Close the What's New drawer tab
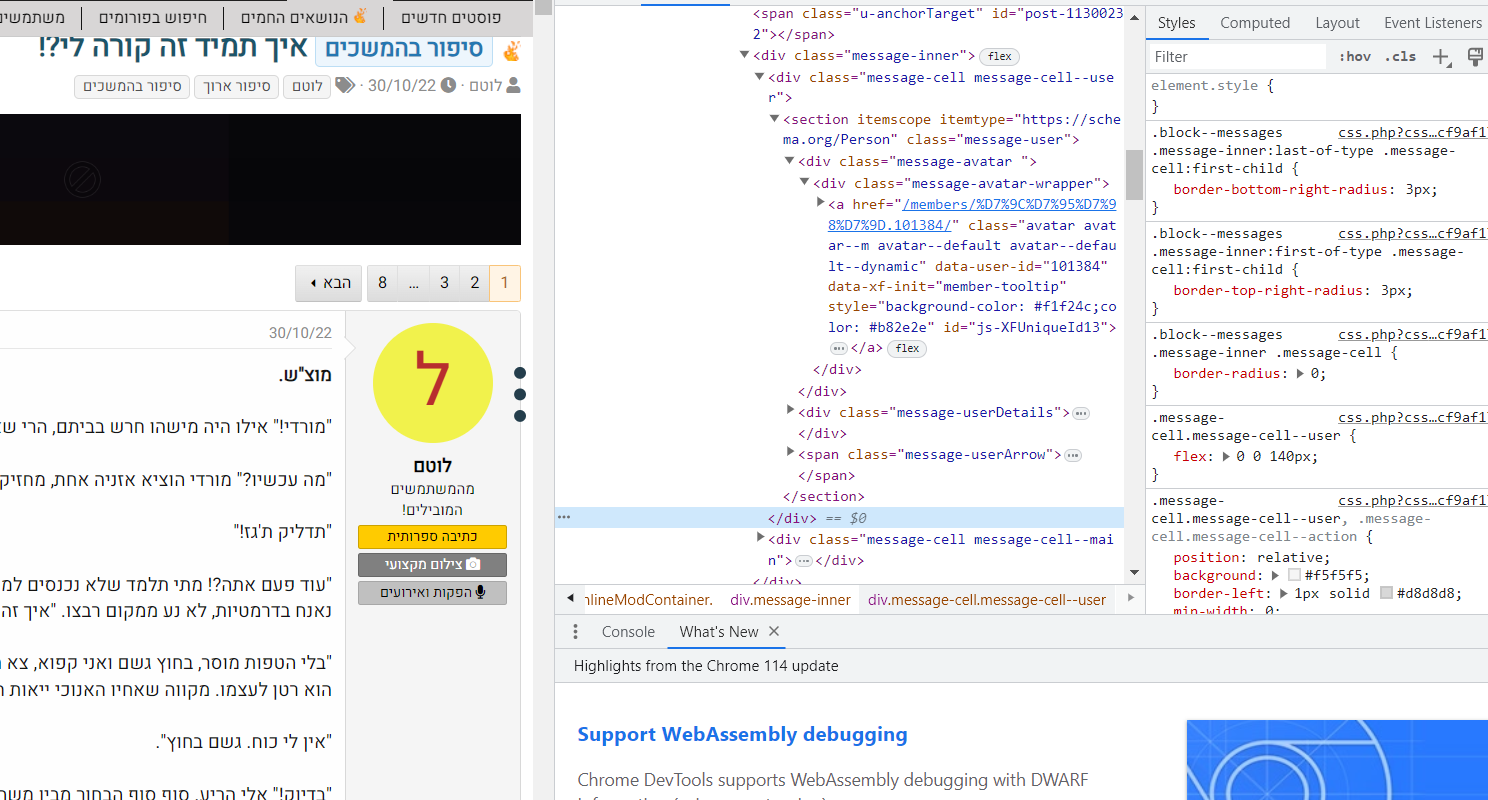Viewport: 1488px width, 800px height. [774, 632]
